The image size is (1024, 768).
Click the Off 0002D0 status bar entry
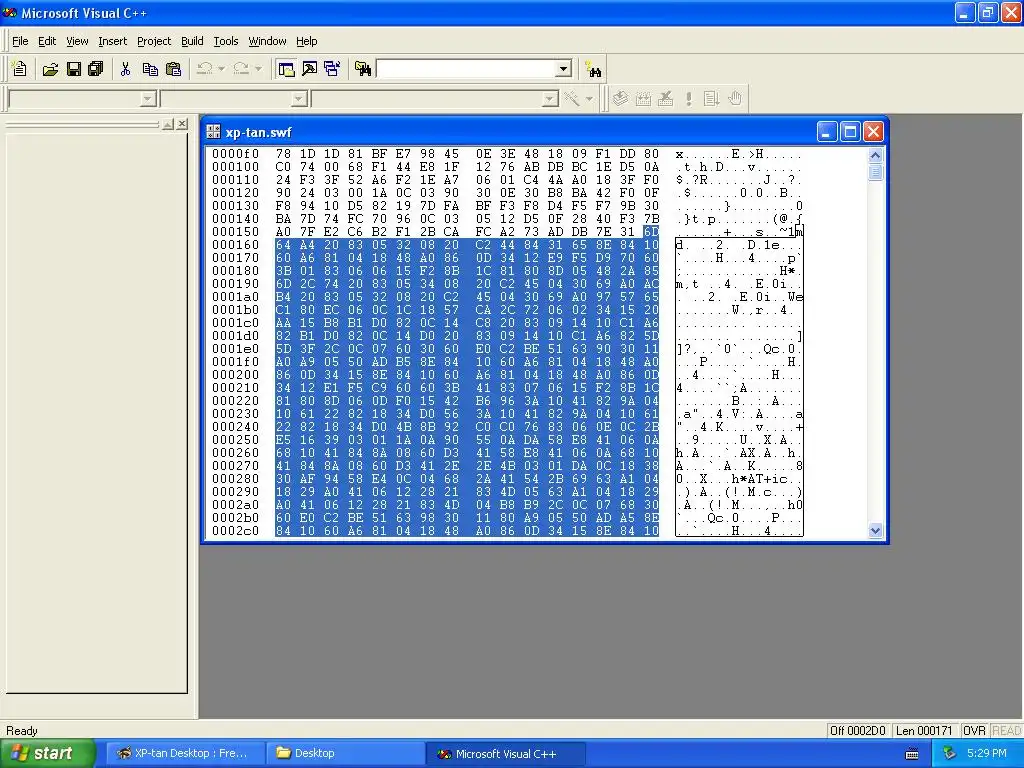tap(857, 730)
